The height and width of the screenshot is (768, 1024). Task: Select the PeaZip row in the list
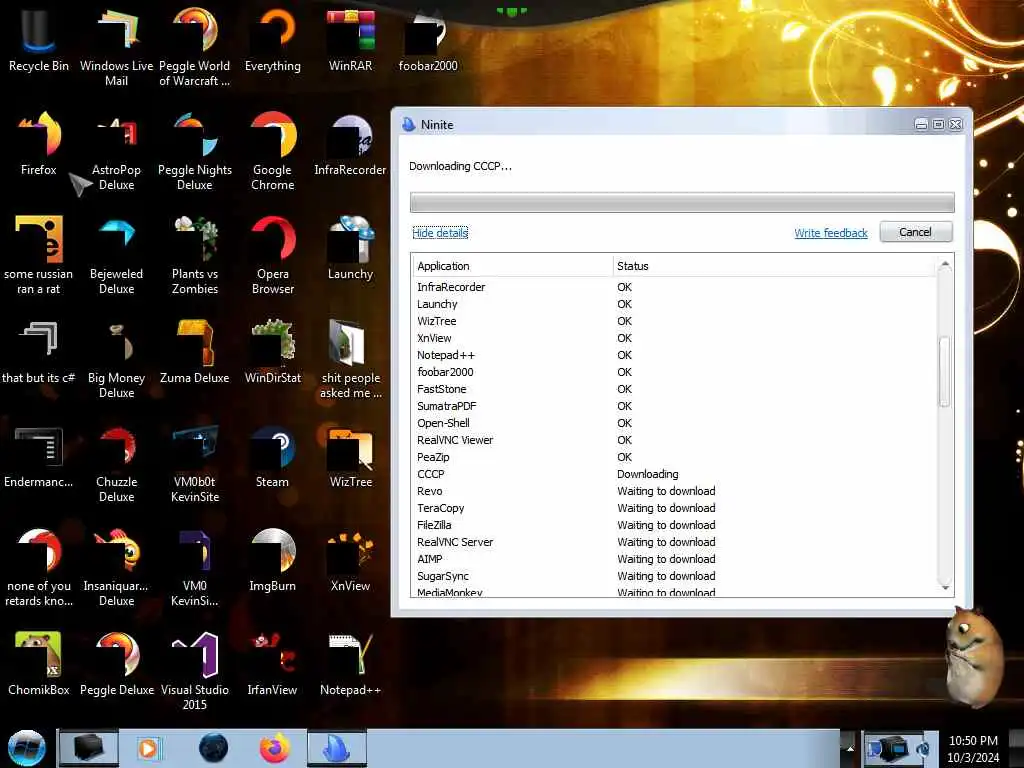675,457
